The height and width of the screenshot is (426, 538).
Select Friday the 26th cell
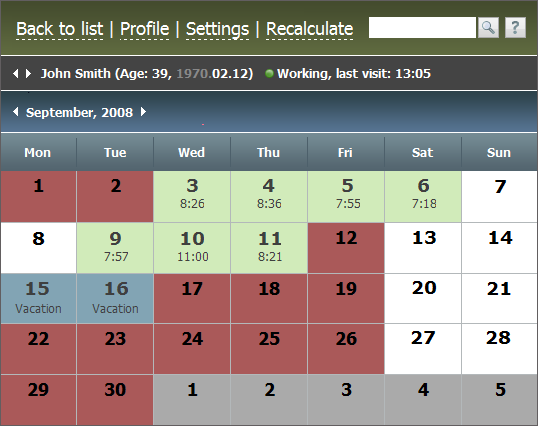coord(346,349)
